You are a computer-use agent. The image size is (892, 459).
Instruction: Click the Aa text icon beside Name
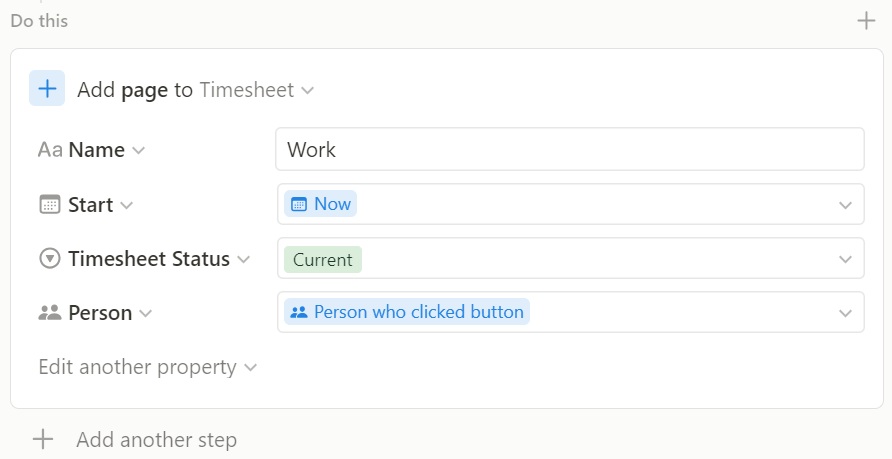tap(50, 150)
